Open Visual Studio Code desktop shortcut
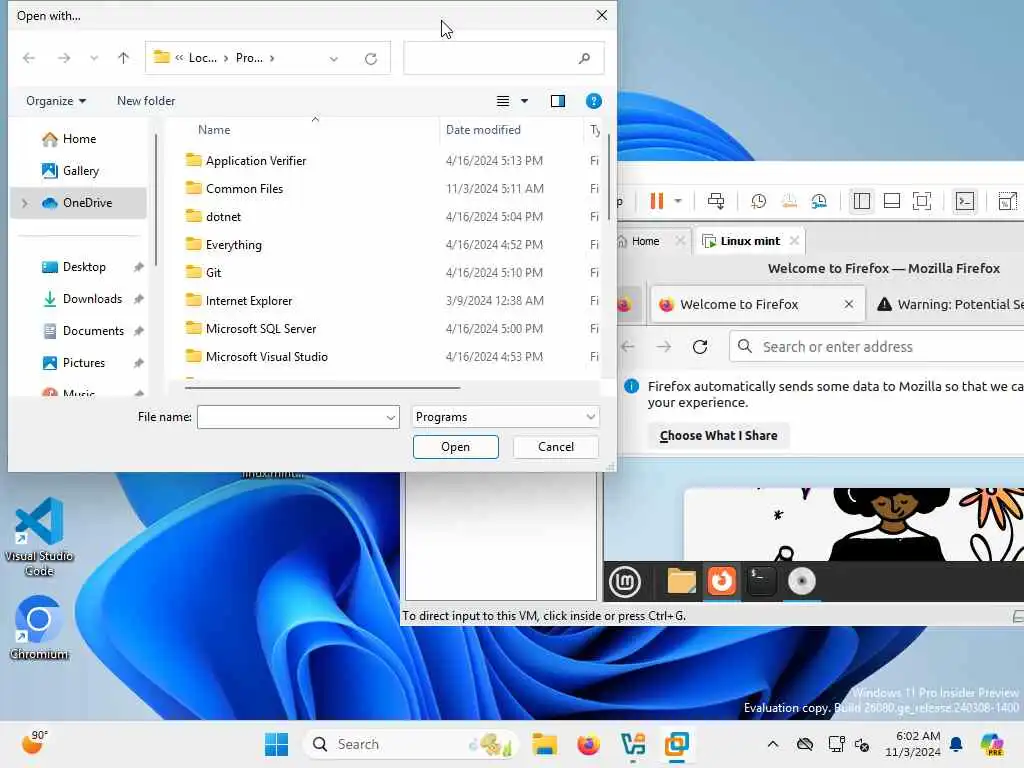 pos(39,537)
